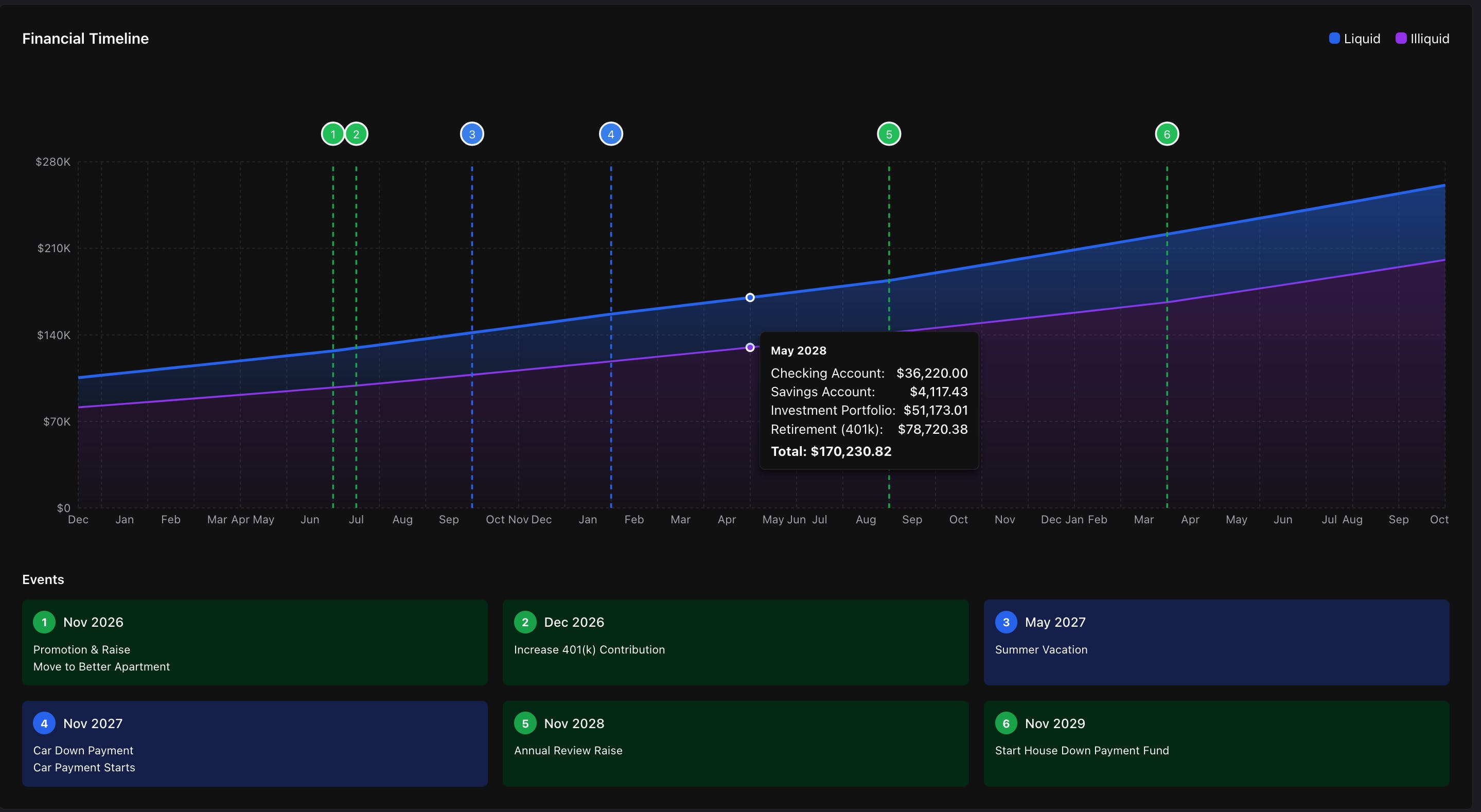Click the illiquid line data point for May 2028
Viewport: 1481px width, 812px height.
750,347
